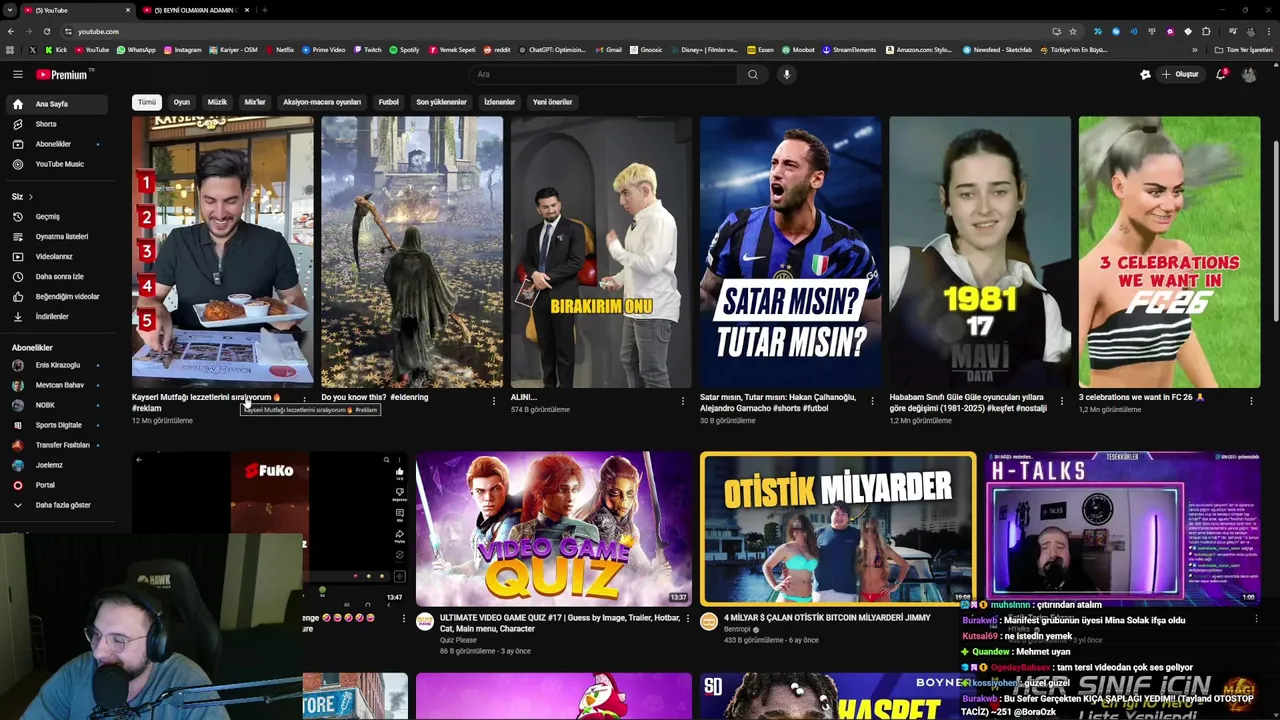Open H-Talks video thumbnail
The image size is (1280, 720).
[x=1122, y=527]
